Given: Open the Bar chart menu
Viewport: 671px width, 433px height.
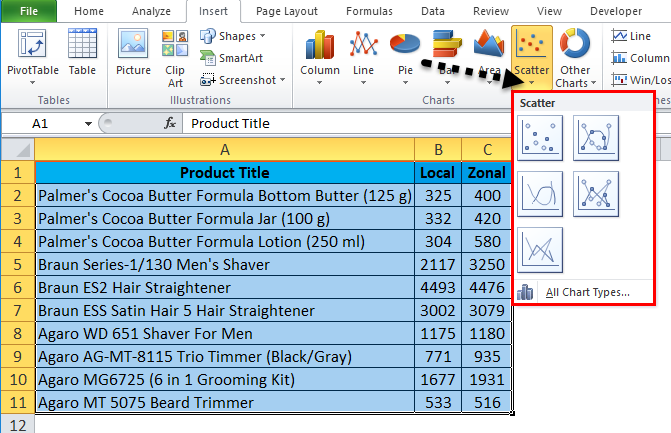Looking at the screenshot, I should pyautogui.click(x=447, y=57).
